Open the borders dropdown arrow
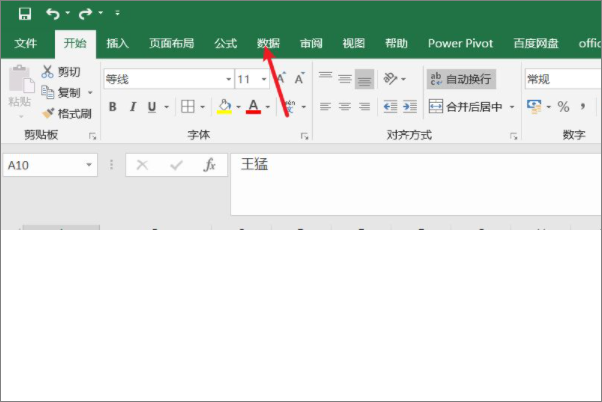Screen dimensions: 602x402 click(x=202, y=107)
